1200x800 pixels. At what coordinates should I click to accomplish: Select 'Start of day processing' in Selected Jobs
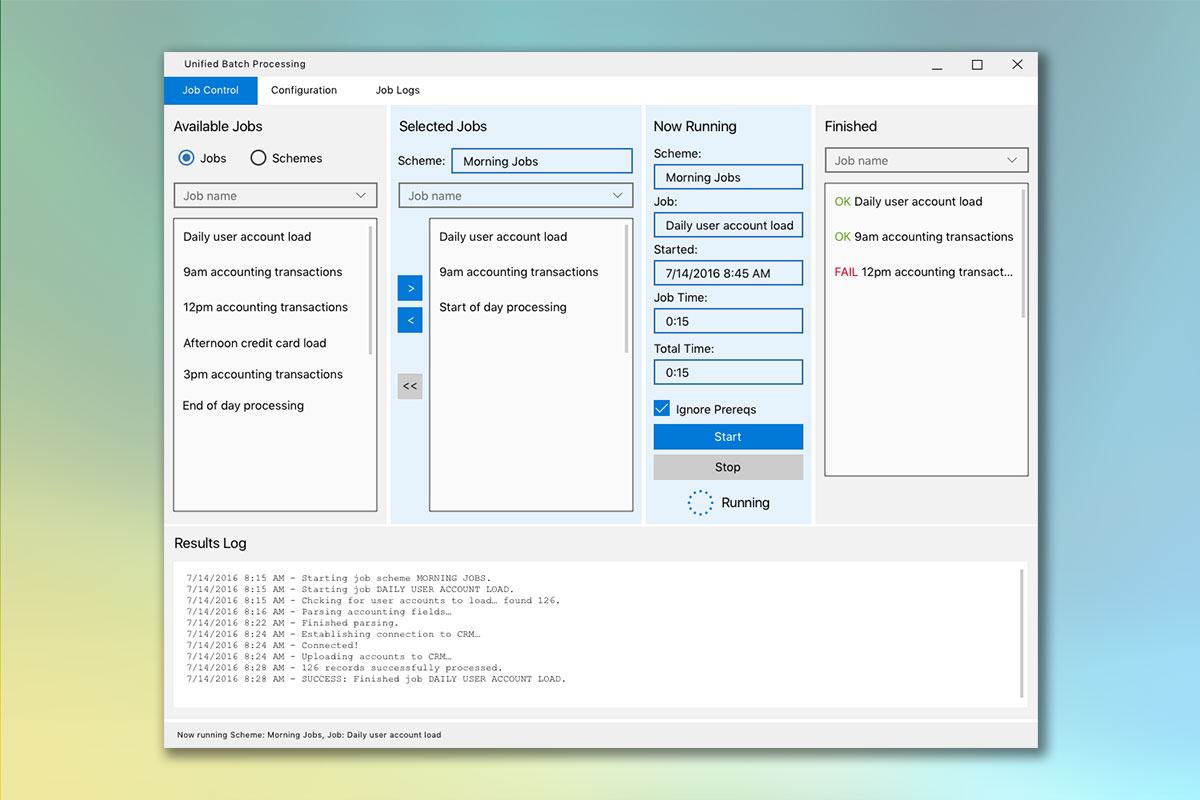(x=503, y=307)
